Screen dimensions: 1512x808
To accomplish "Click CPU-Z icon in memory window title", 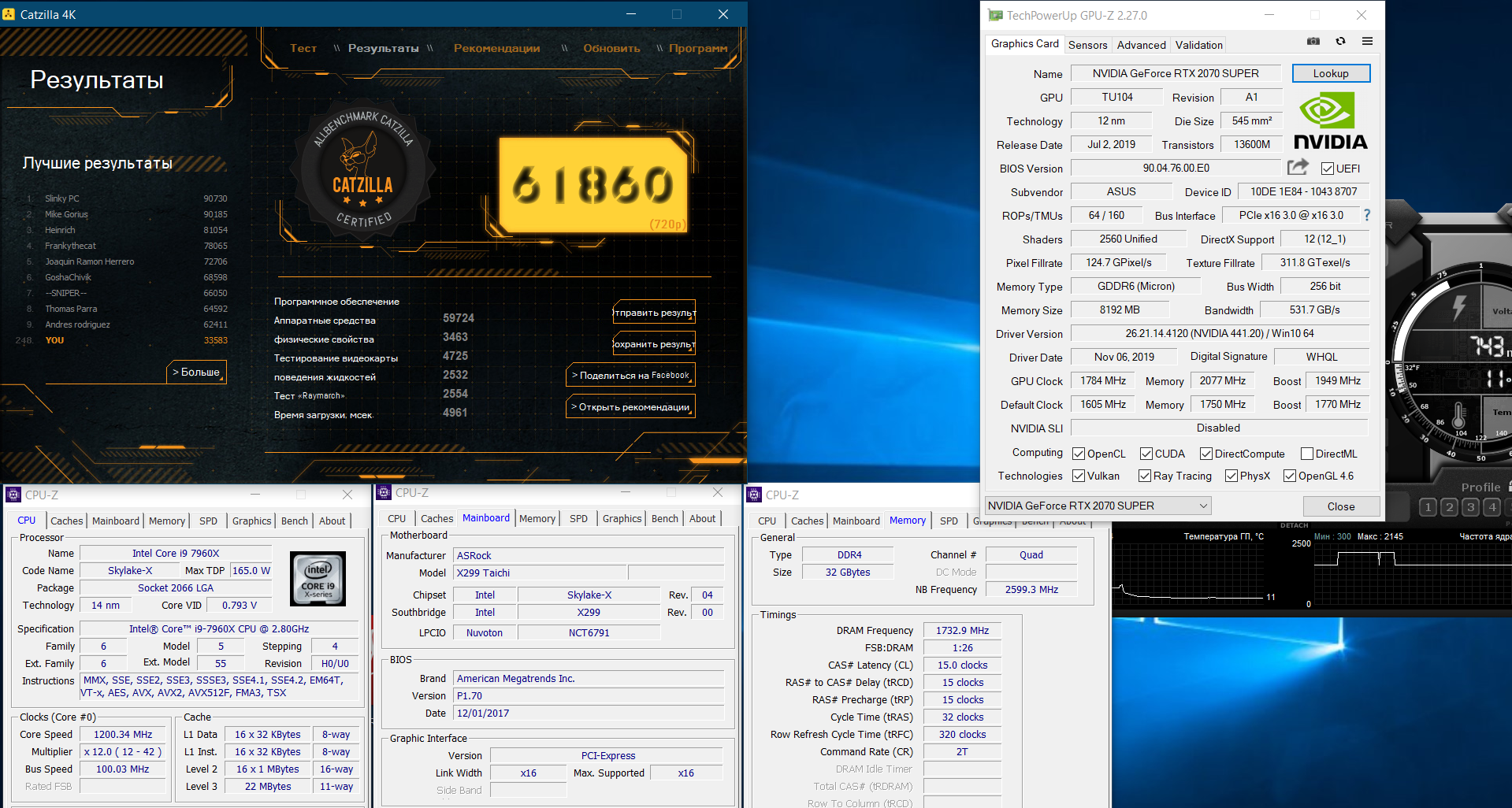I will click(754, 495).
